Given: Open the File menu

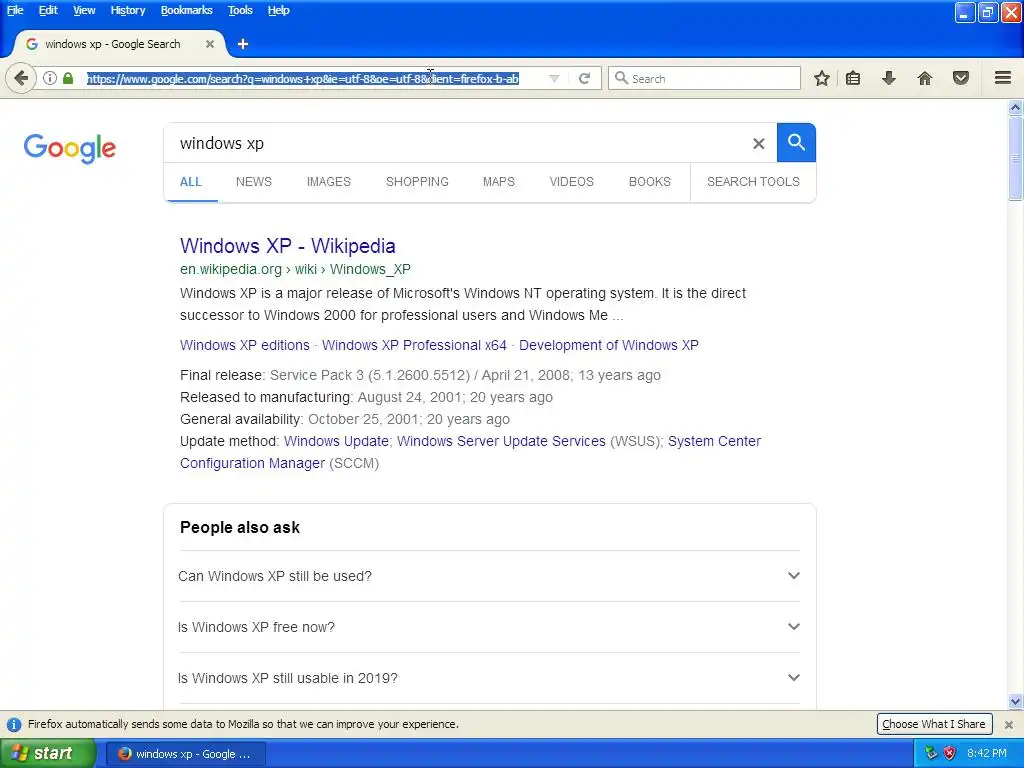Looking at the screenshot, I should point(14,10).
